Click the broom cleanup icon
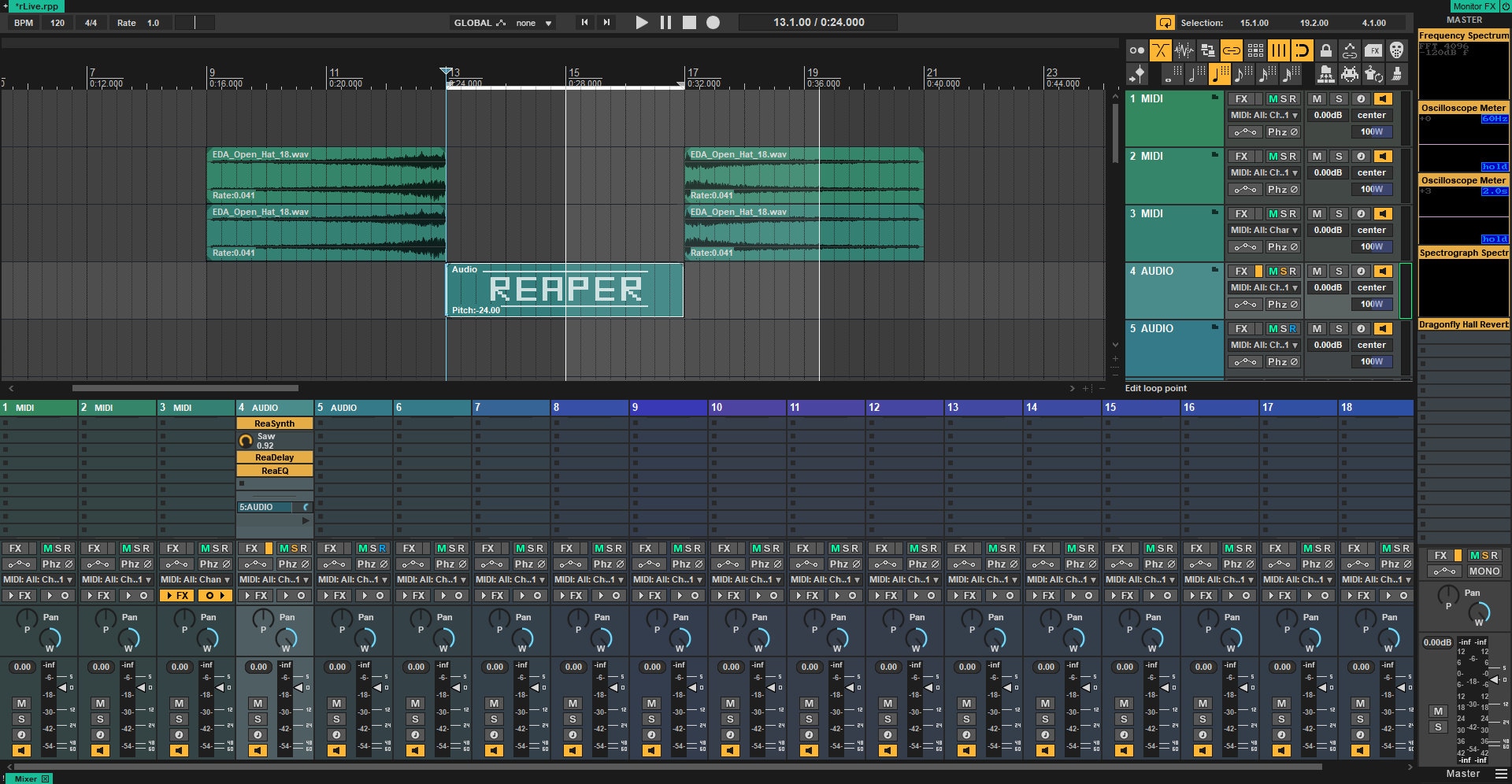The image size is (1512, 784). (x=1397, y=74)
